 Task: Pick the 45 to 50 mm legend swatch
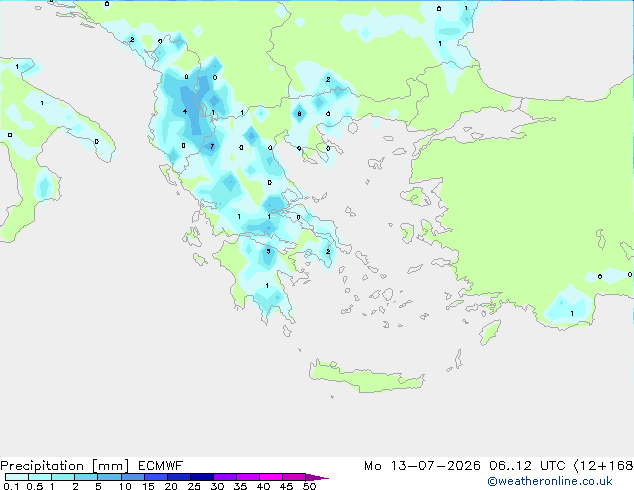click(294, 477)
